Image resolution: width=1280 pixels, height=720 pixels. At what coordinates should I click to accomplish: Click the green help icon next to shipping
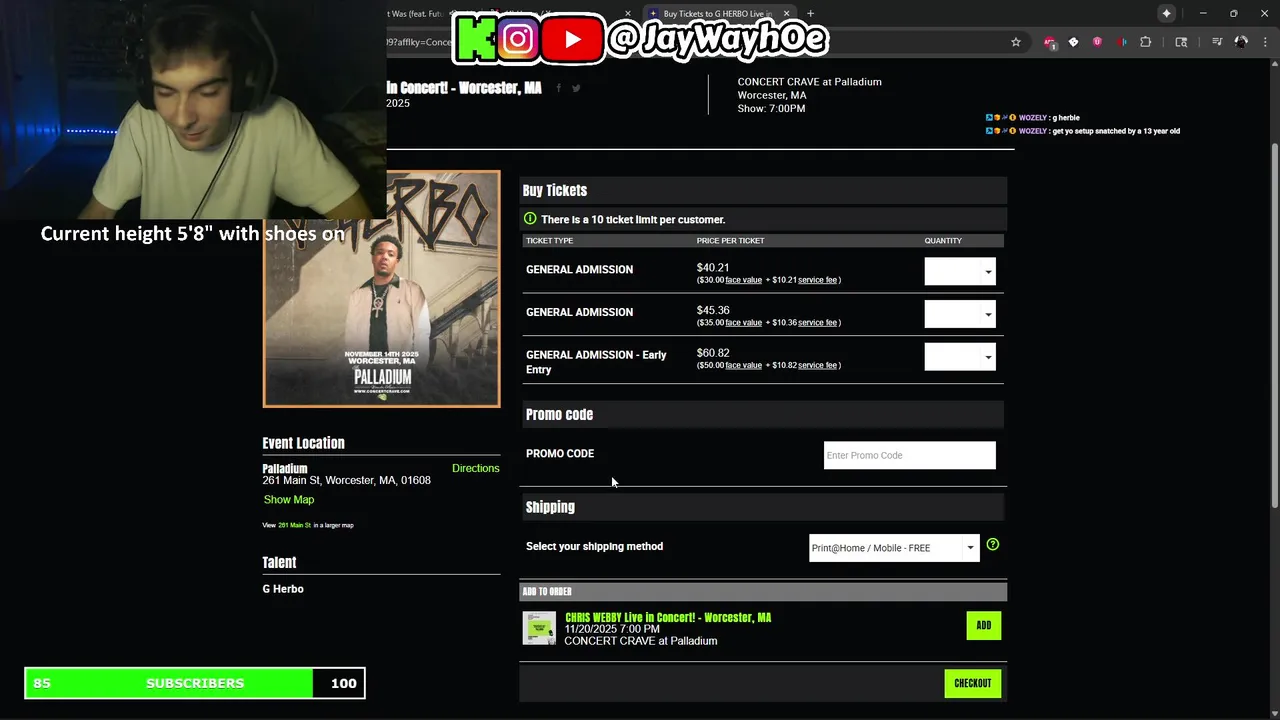(x=992, y=545)
